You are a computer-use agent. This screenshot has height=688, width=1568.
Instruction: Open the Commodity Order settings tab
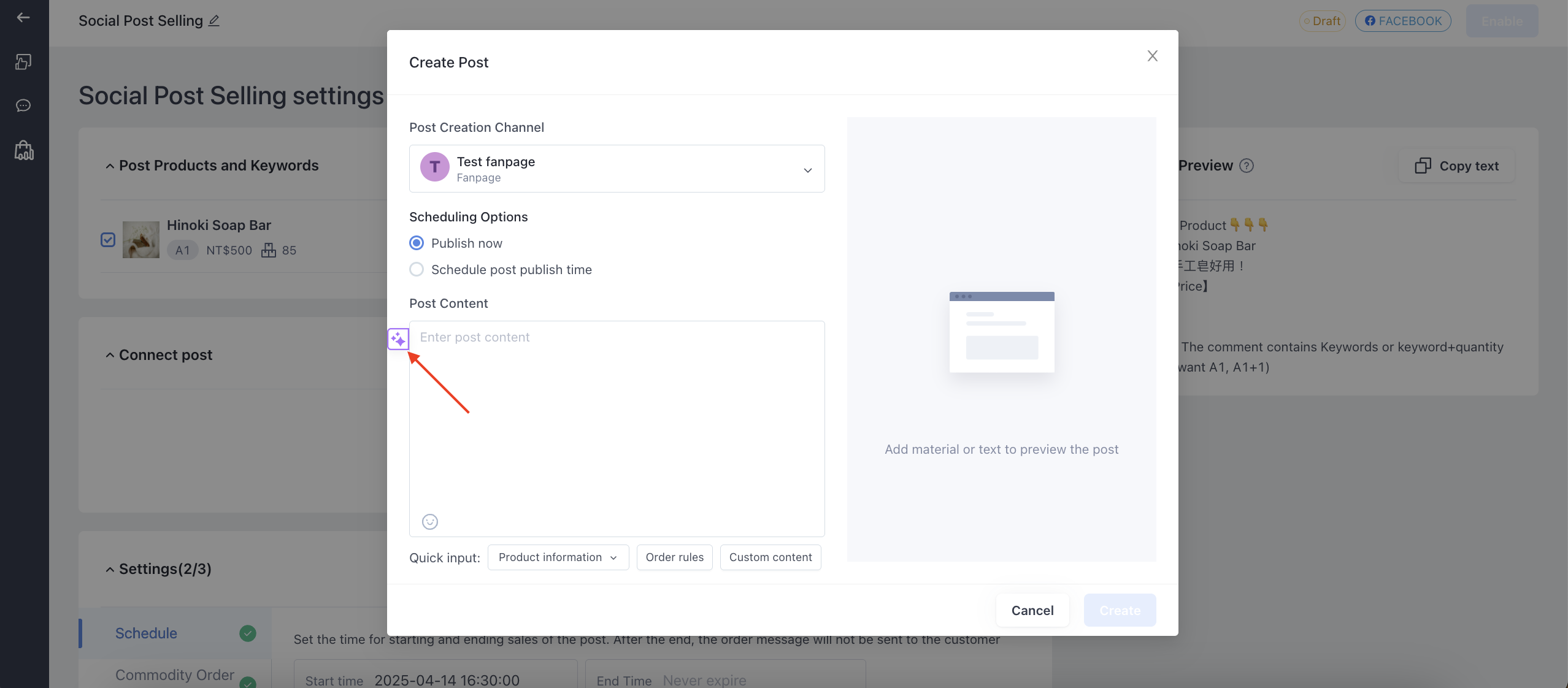[x=175, y=675]
